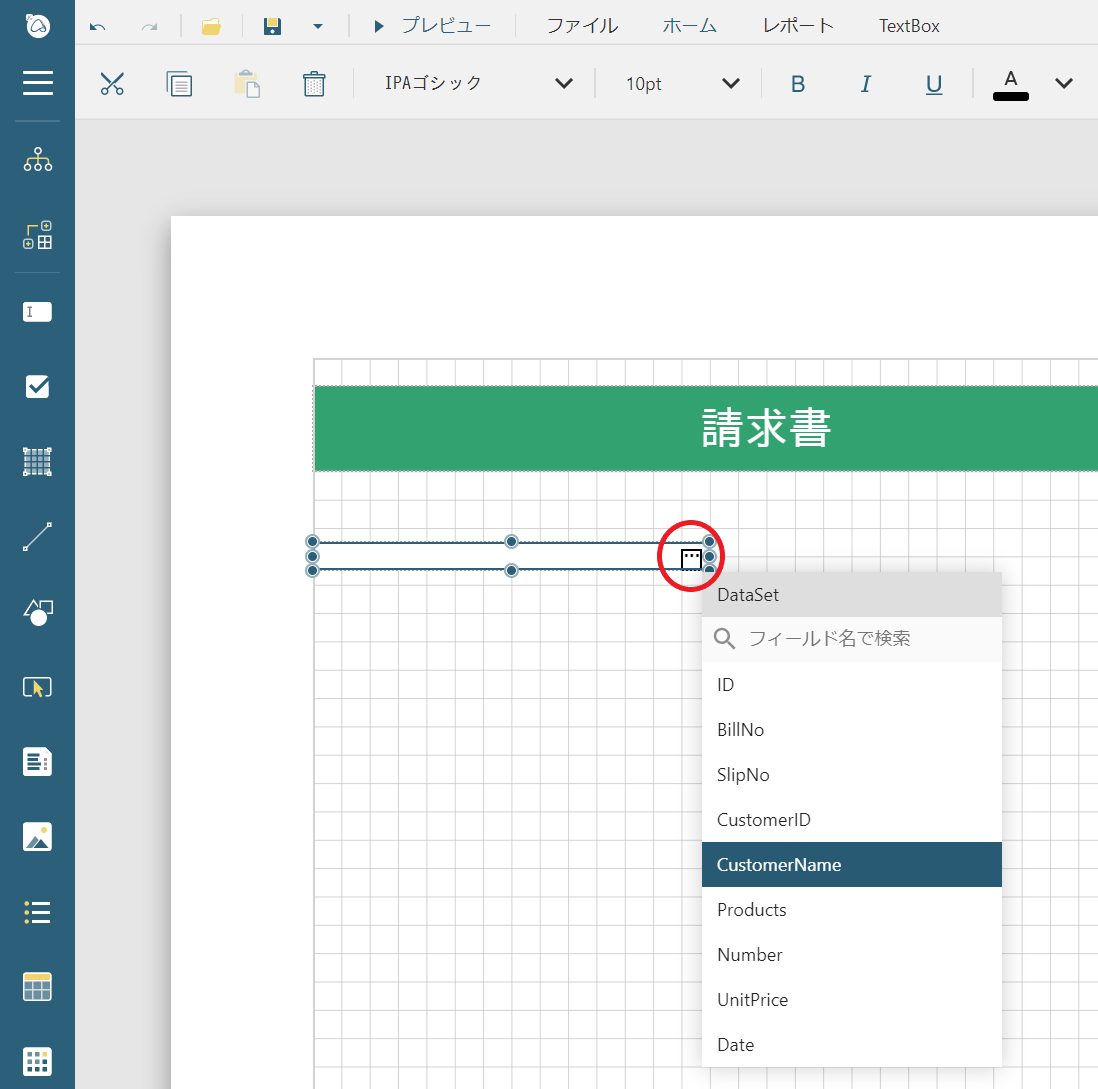
Task: Select the Line control in sidebar
Action: pyautogui.click(x=38, y=537)
